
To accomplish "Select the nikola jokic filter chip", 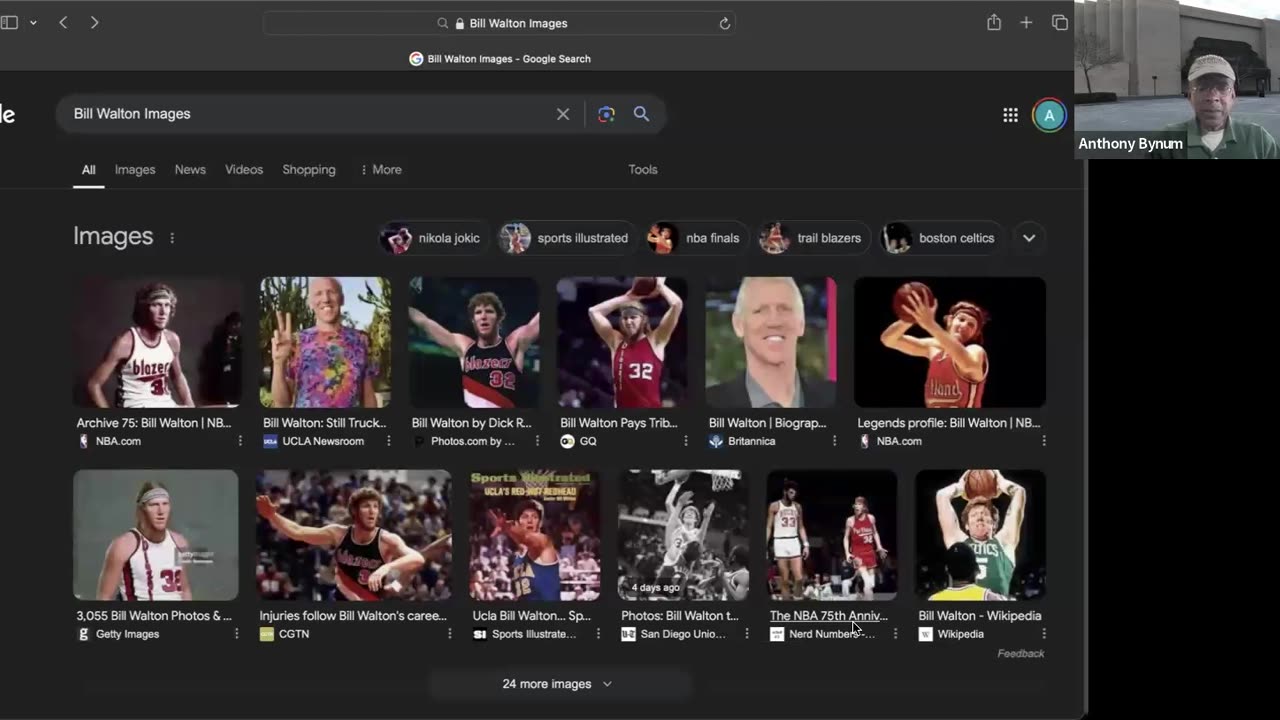I will 434,238.
